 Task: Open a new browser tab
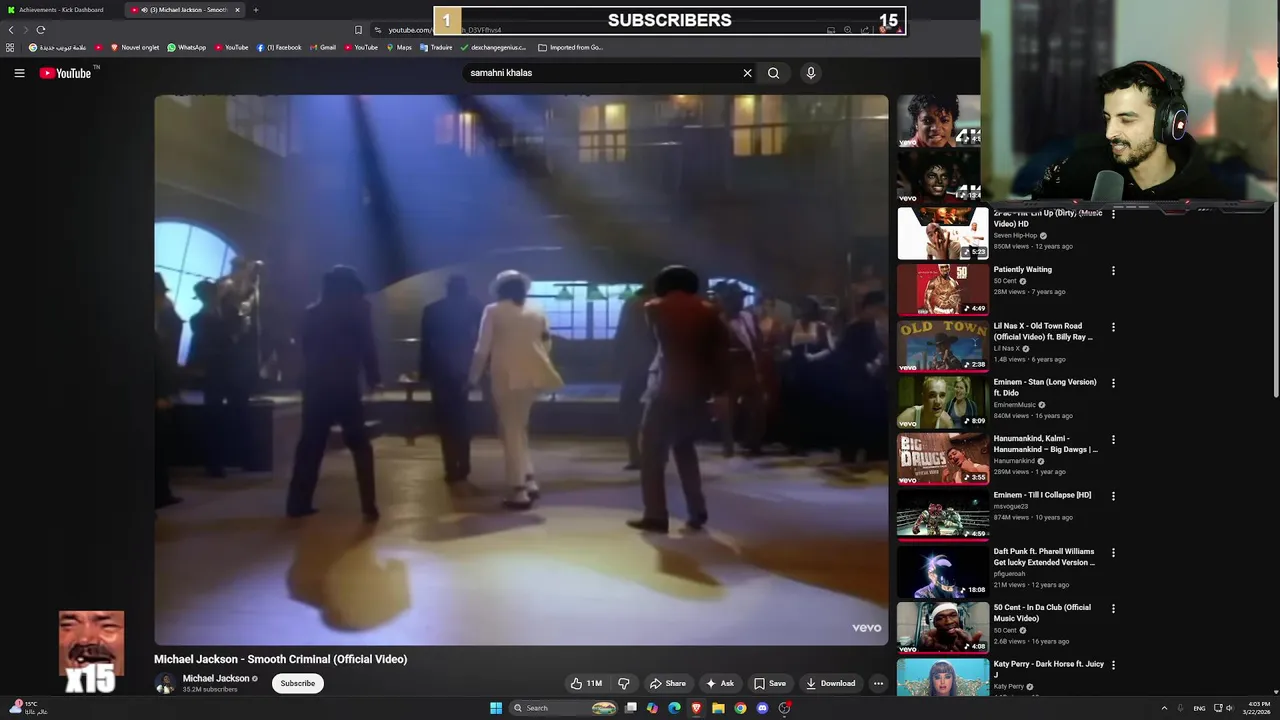[x=256, y=10]
